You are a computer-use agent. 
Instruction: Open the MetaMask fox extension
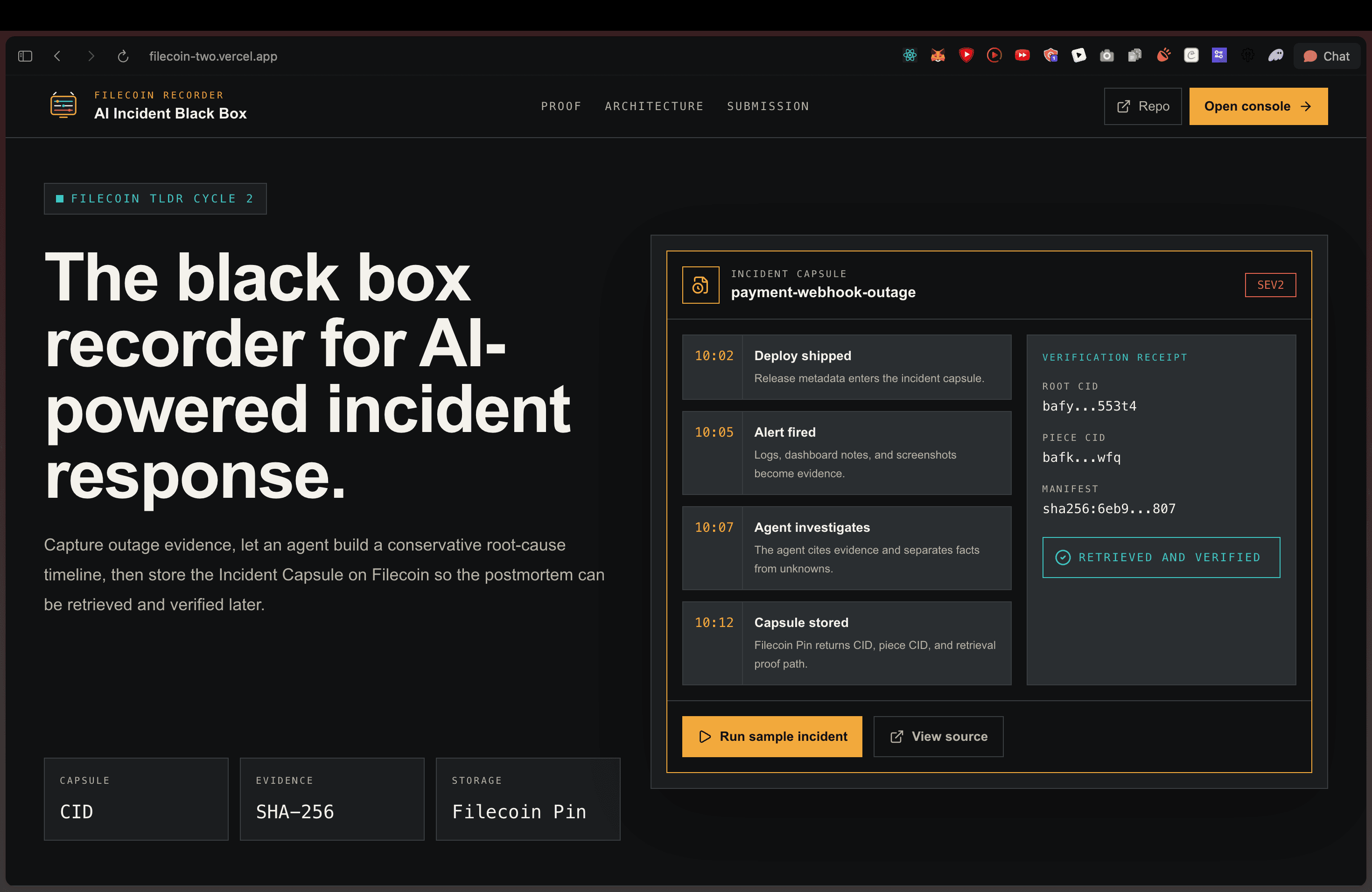pos(938,56)
